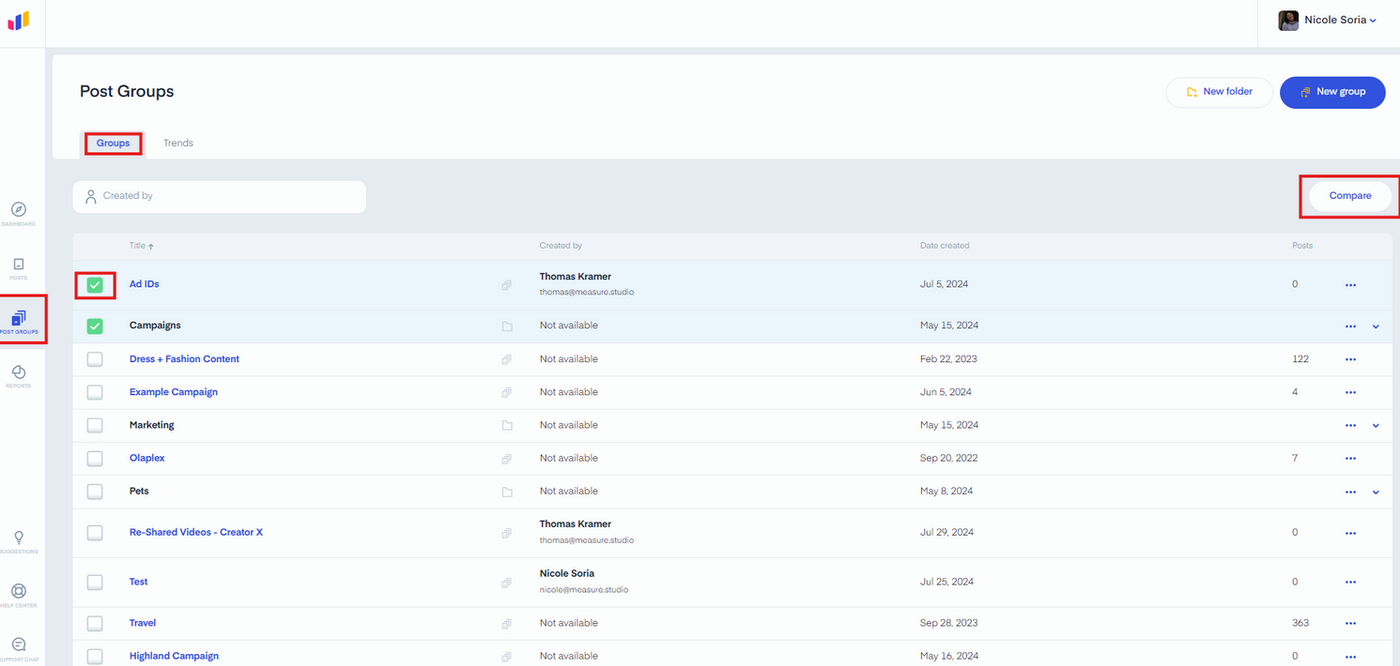Image resolution: width=1400 pixels, height=666 pixels.
Task: Open the Reports sidebar icon
Action: pyautogui.click(x=18, y=372)
